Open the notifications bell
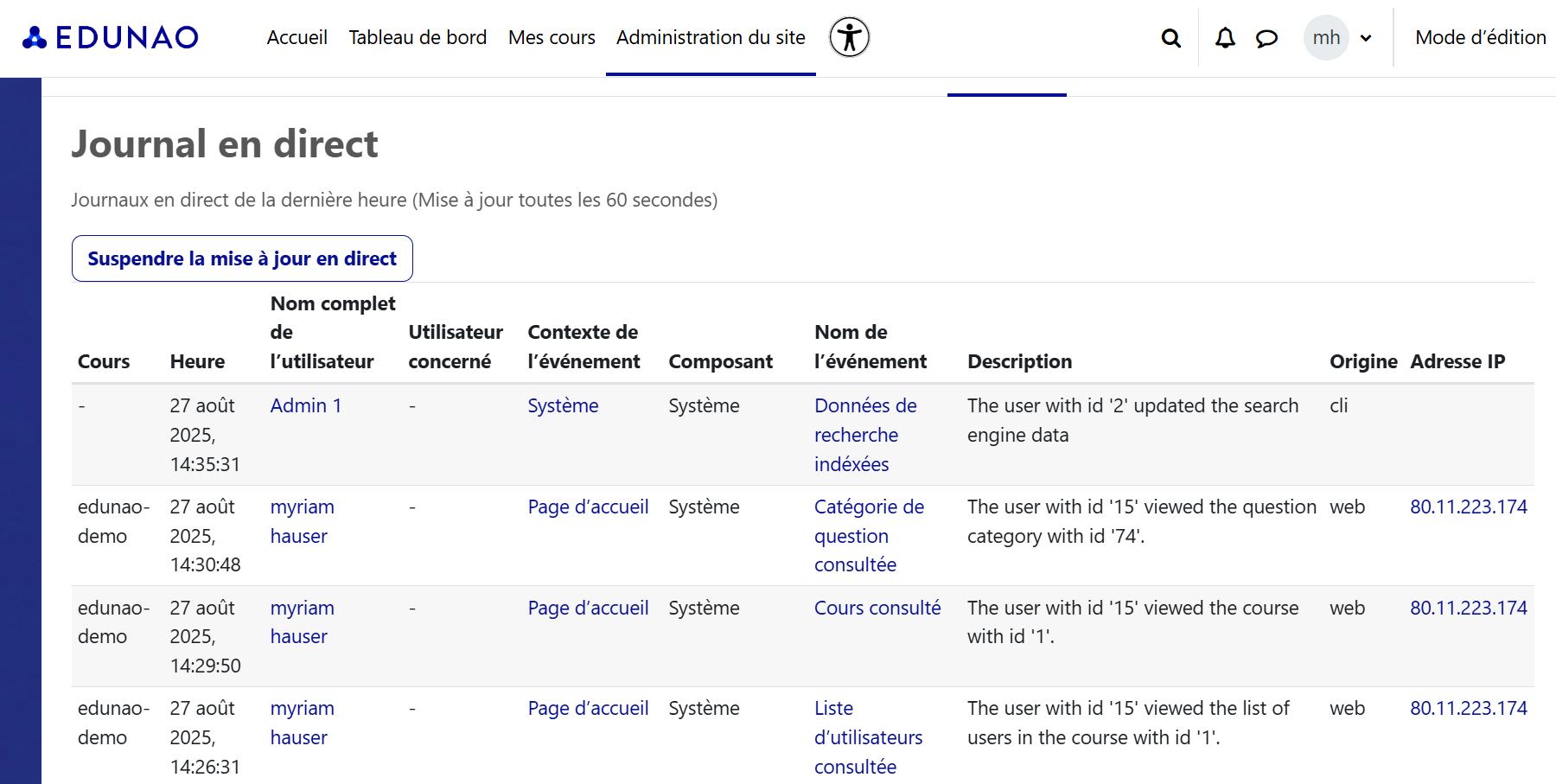This screenshot has height=784, width=1556. coord(1225,38)
